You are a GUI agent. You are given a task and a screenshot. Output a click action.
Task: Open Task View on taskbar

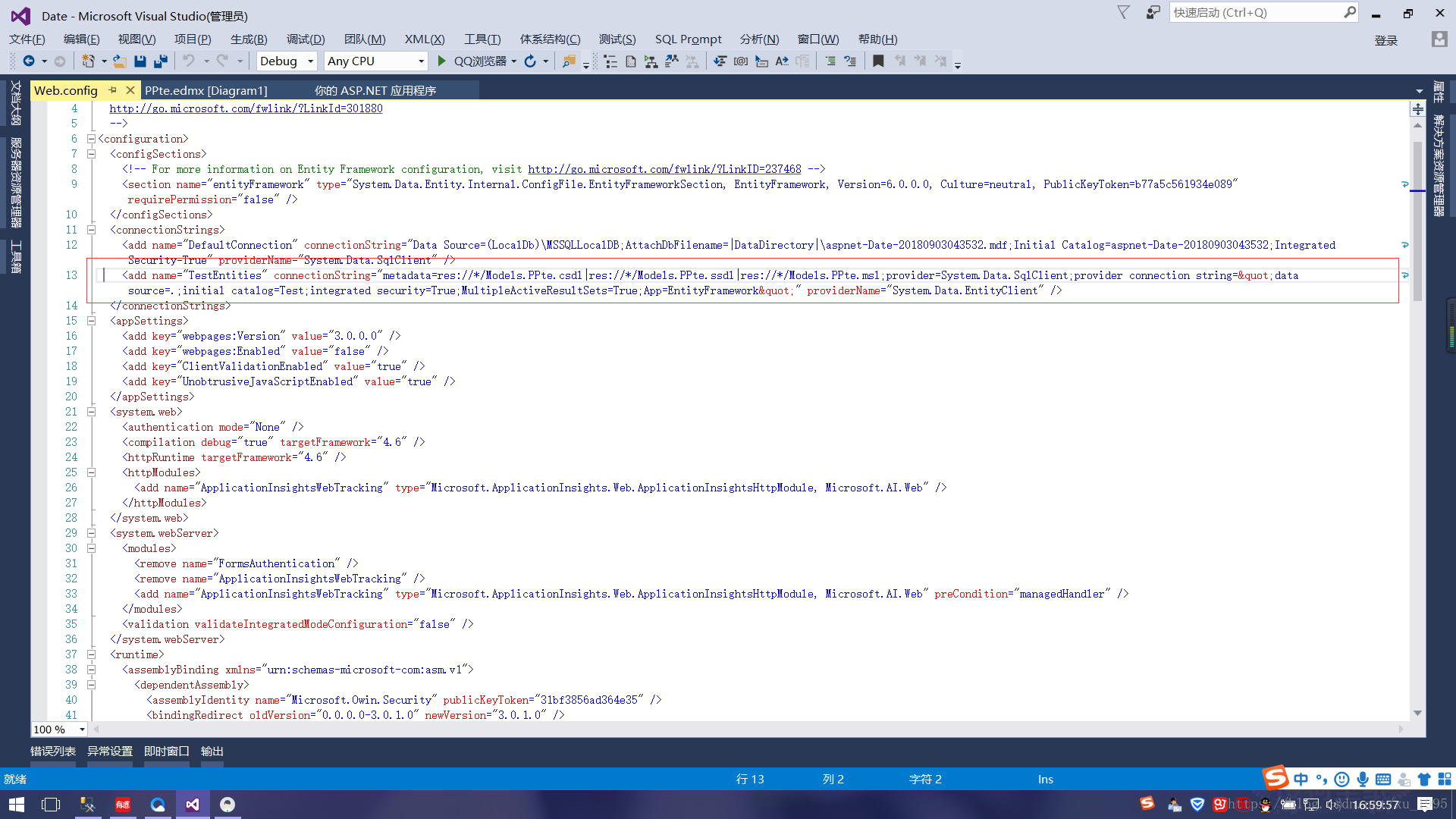tap(51, 805)
